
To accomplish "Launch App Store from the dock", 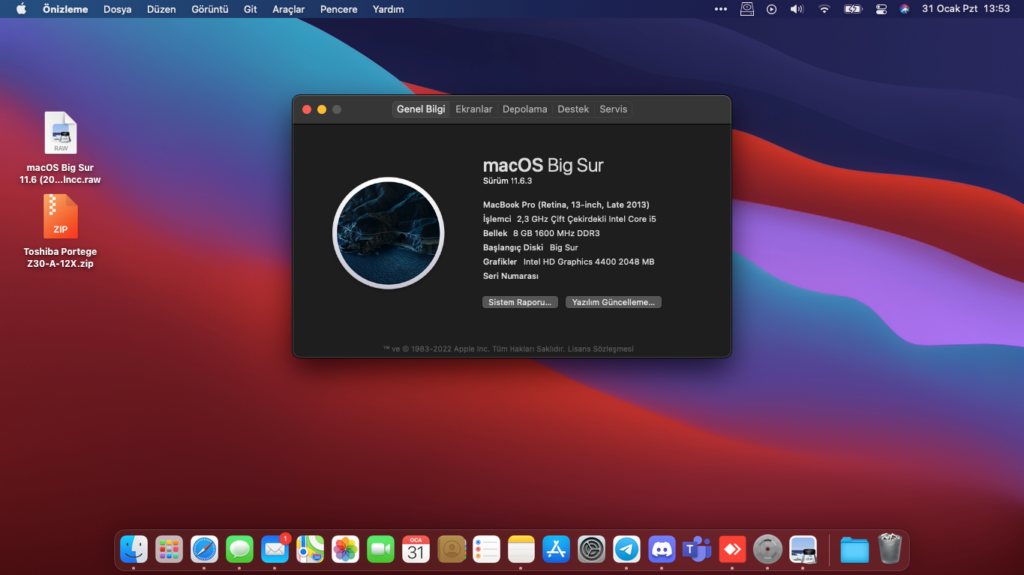I will [x=556, y=550].
